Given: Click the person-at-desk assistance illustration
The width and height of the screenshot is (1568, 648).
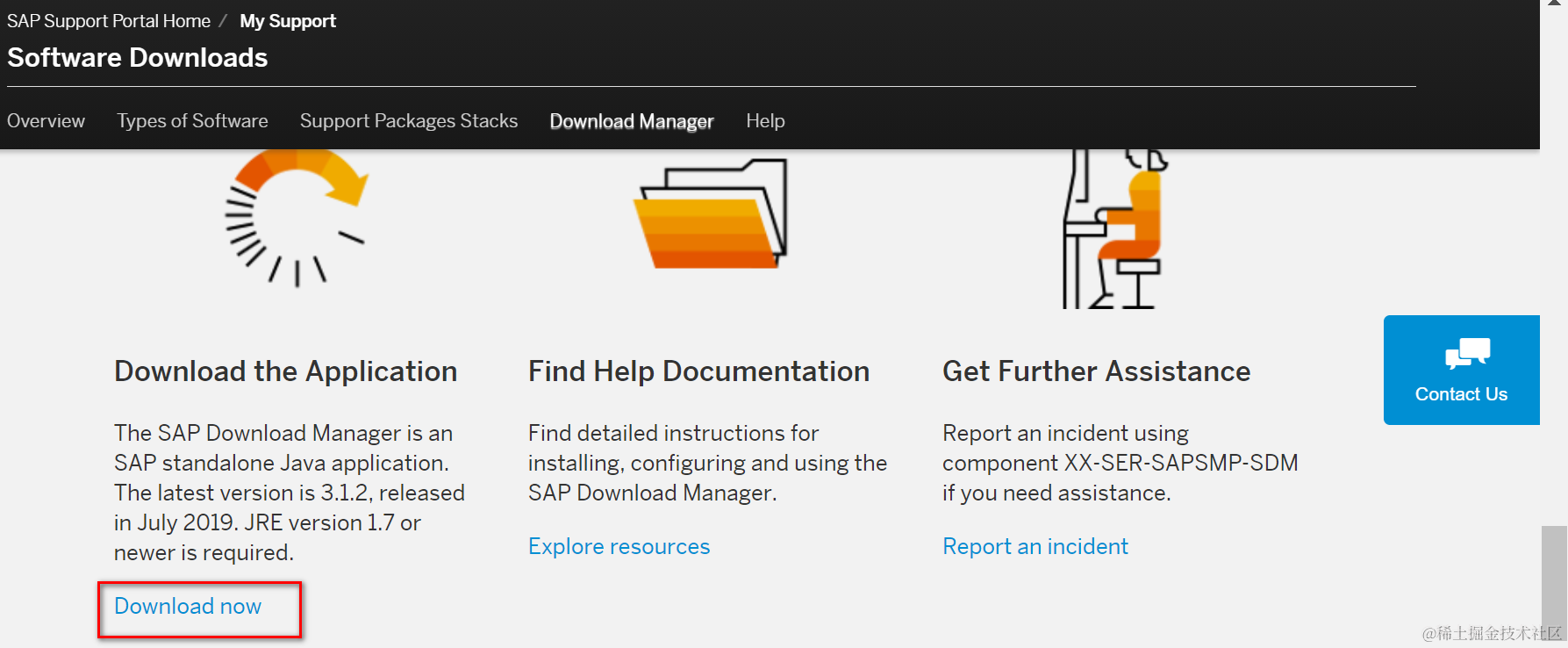Looking at the screenshot, I should (x=1114, y=230).
